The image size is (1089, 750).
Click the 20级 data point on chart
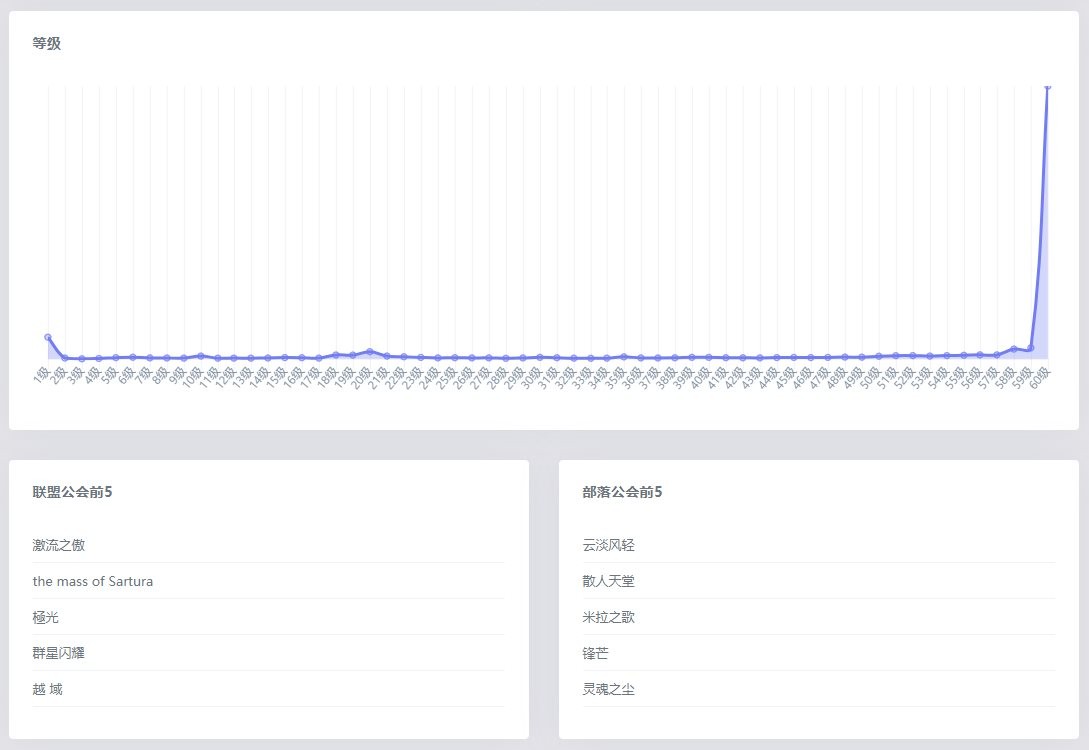369,351
